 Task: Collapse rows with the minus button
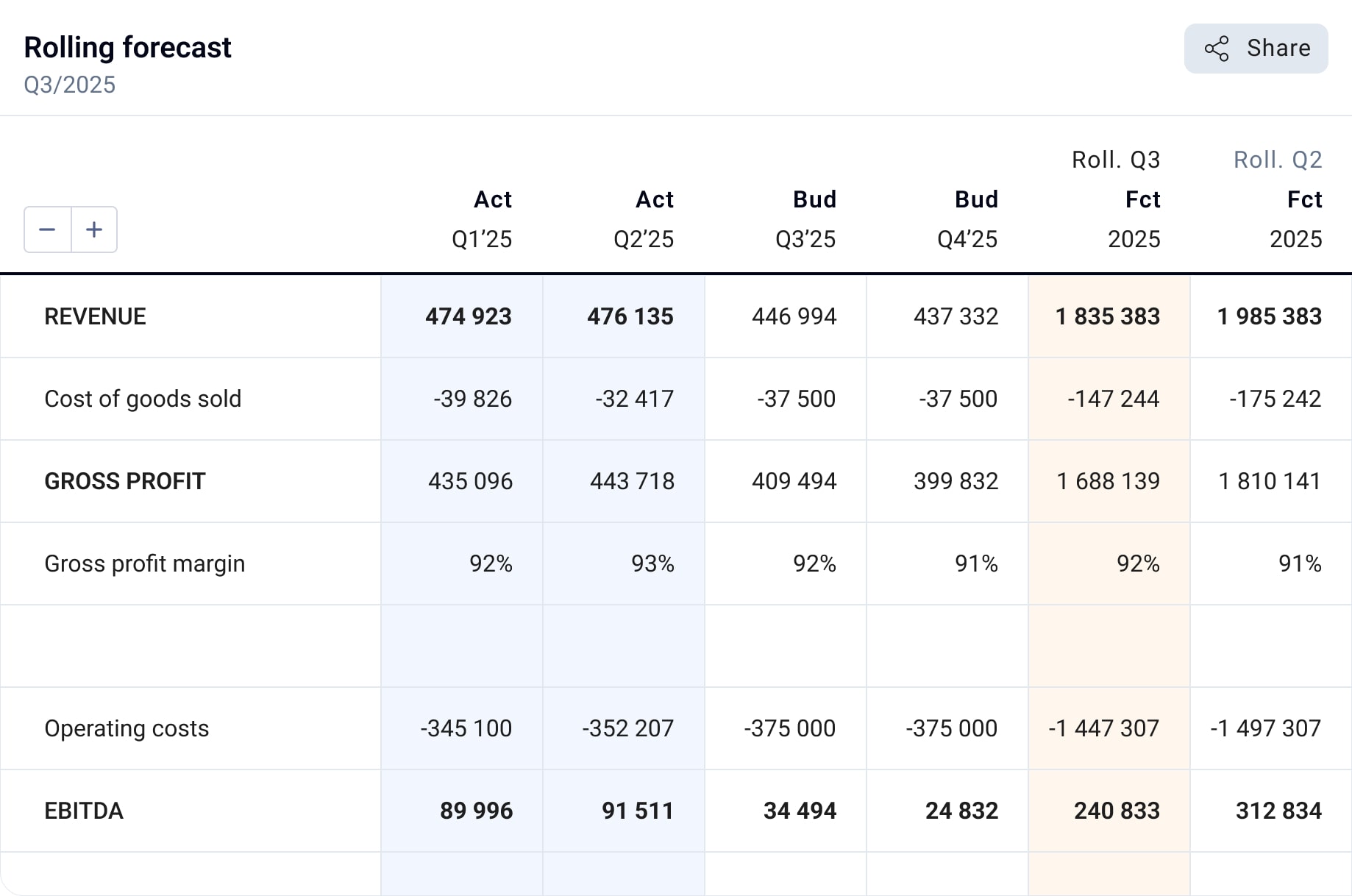coord(48,230)
